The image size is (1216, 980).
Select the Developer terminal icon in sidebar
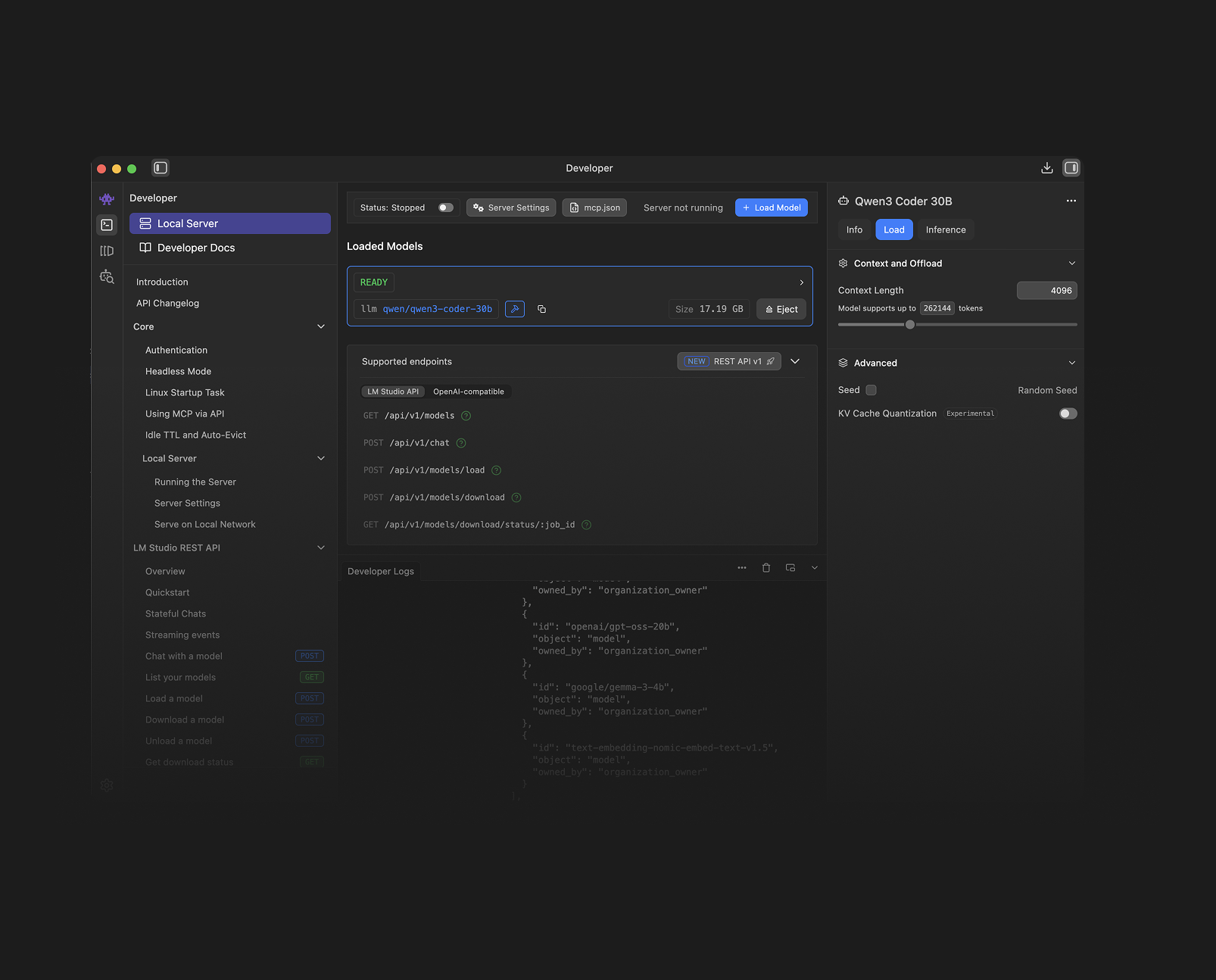point(106,224)
